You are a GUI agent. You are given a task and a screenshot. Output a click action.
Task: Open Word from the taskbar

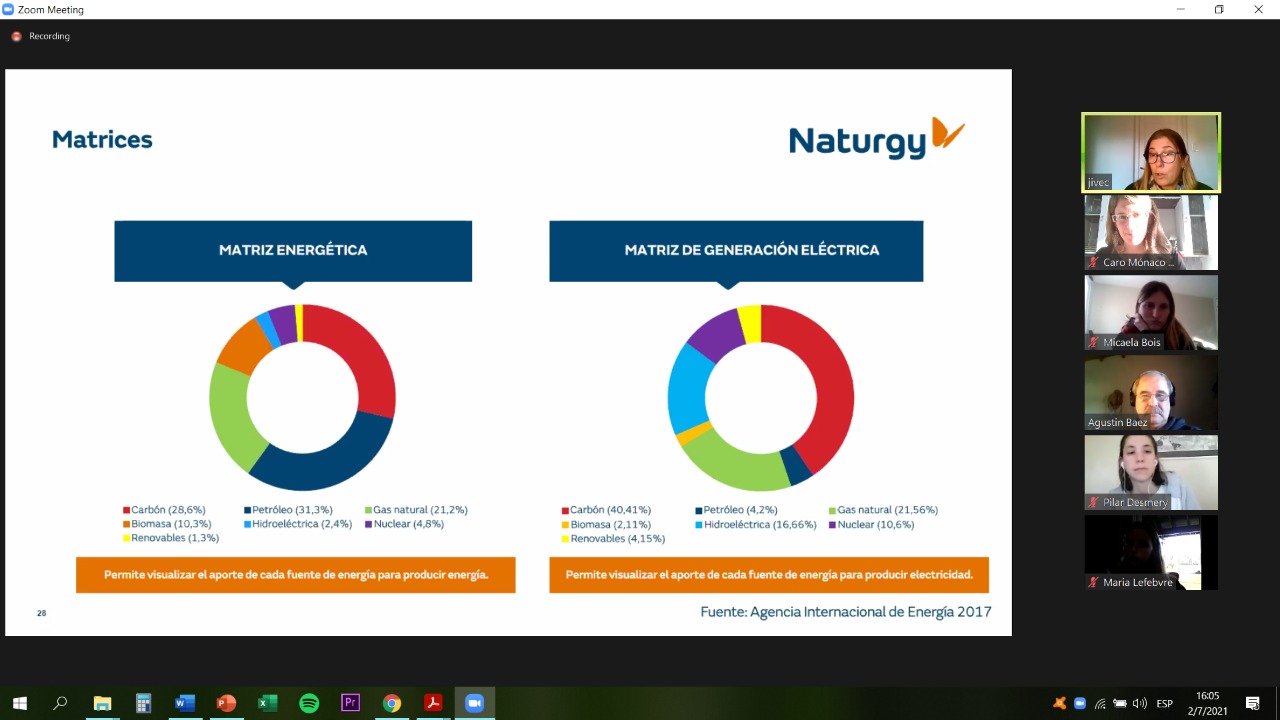184,703
